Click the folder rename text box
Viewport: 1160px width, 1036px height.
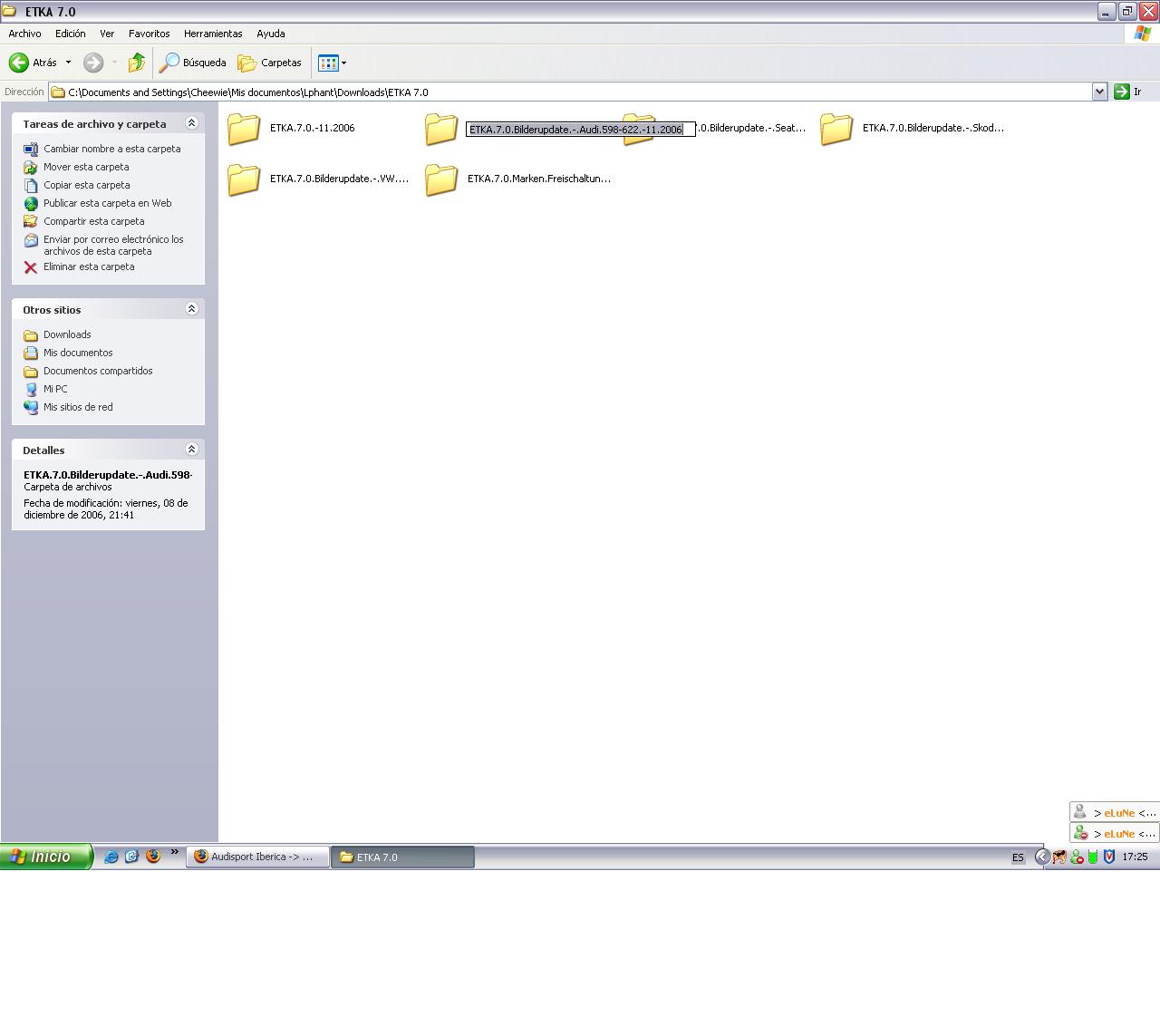(580, 130)
